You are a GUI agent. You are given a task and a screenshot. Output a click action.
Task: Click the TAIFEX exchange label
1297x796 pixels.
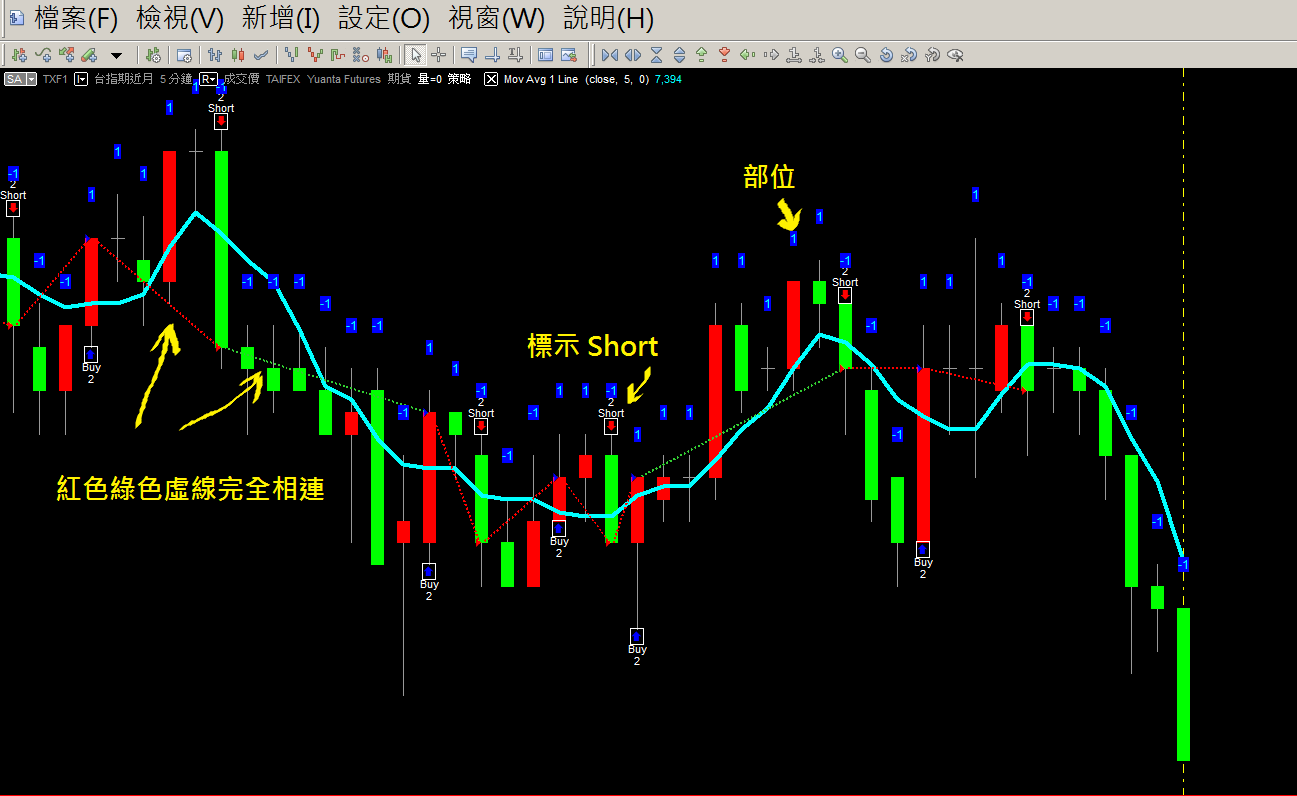point(282,79)
